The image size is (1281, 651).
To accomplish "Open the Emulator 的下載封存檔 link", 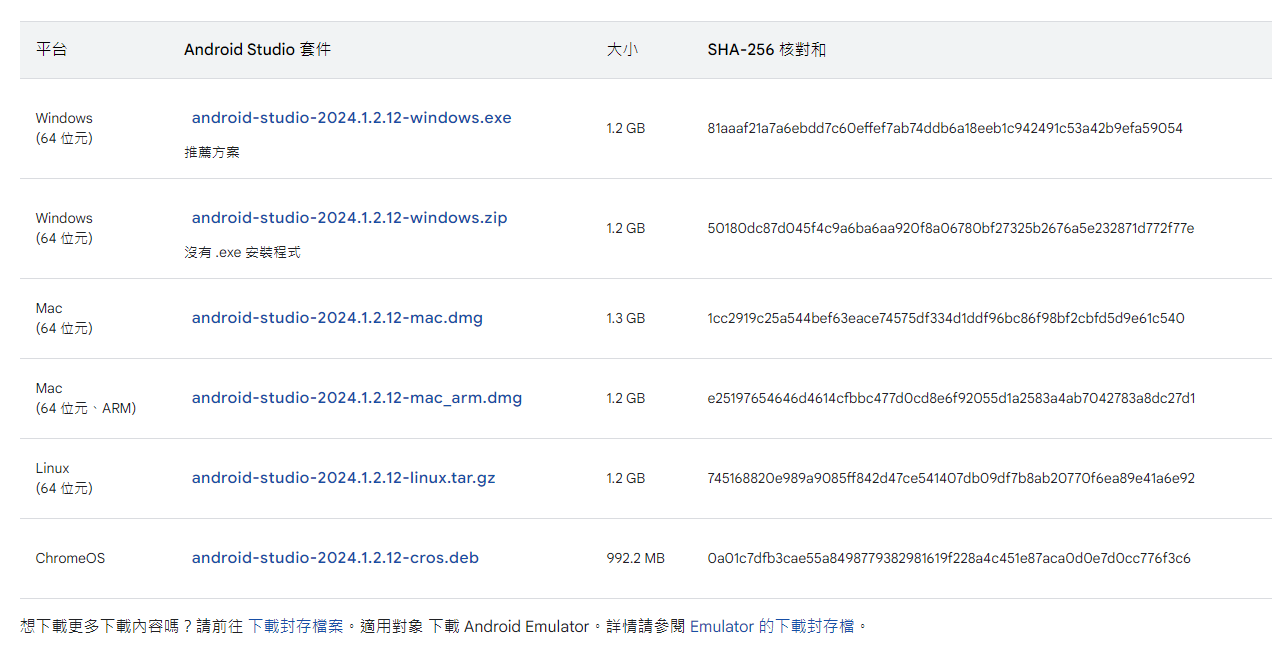I will click(x=772, y=626).
